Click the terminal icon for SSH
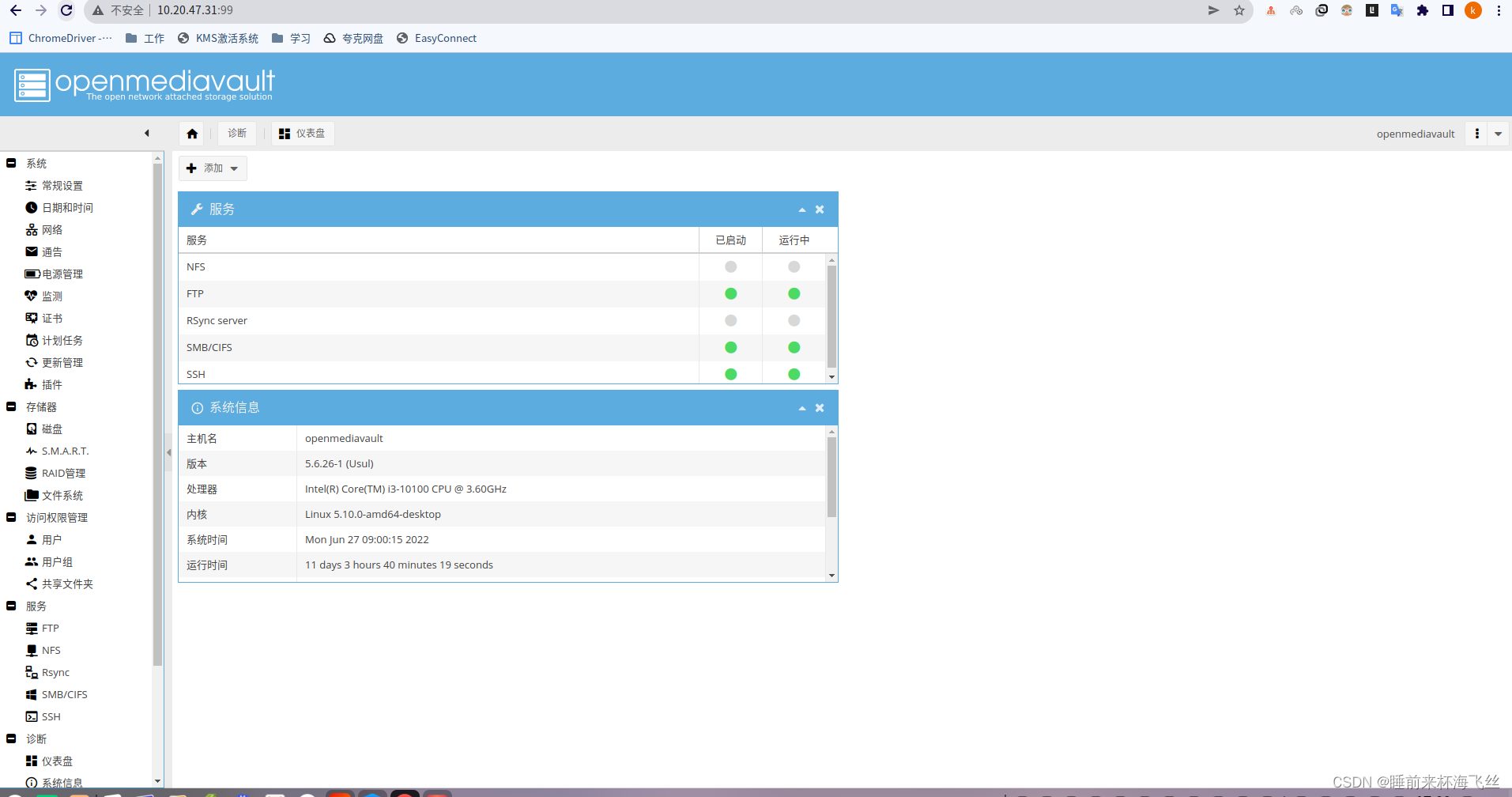1512x797 pixels. [32, 717]
